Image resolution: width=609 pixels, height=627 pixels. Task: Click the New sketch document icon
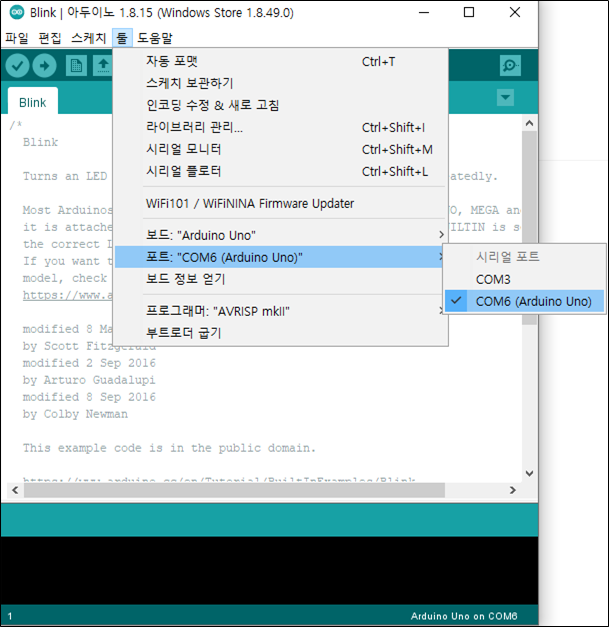pos(76,66)
